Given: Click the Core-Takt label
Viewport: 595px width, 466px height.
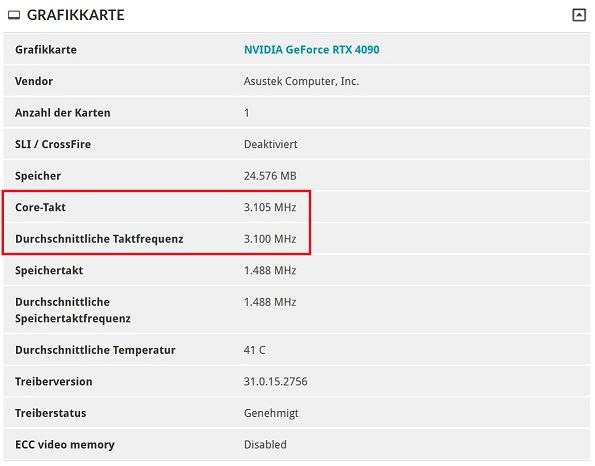Looking at the screenshot, I should tap(40, 207).
